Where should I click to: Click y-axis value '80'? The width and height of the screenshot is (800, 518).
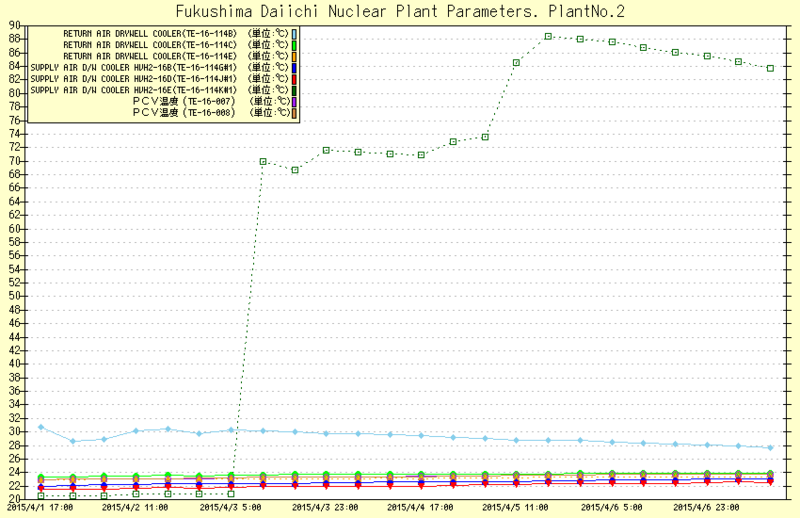(14, 93)
